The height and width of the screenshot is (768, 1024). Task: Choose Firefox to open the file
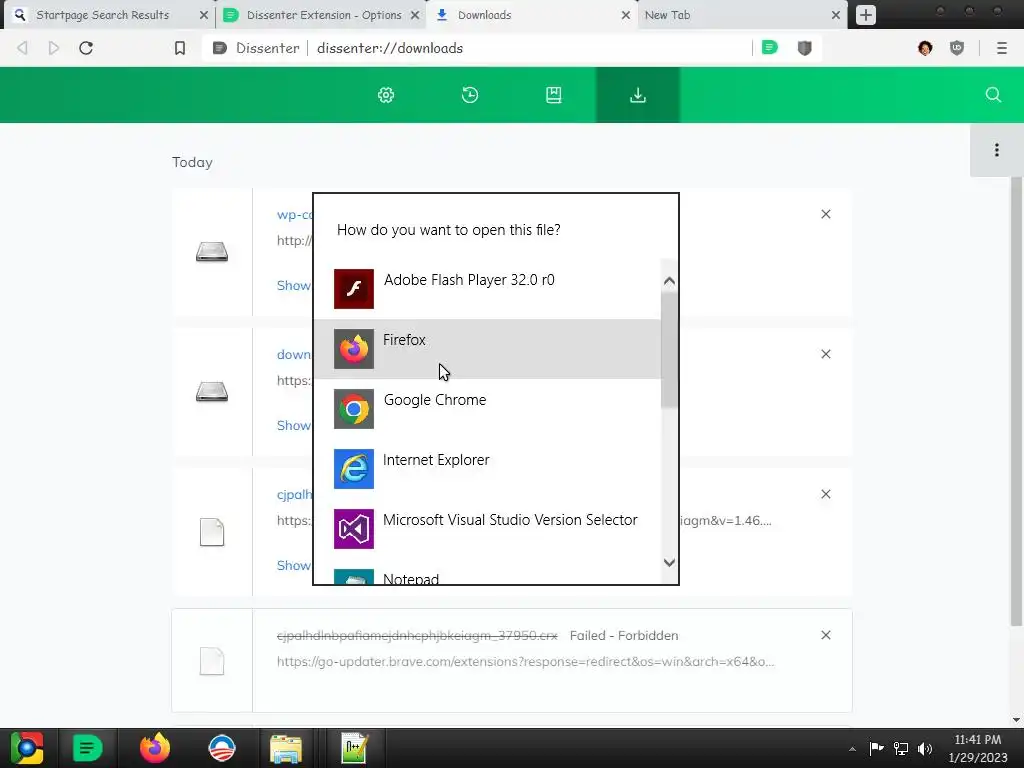487,349
